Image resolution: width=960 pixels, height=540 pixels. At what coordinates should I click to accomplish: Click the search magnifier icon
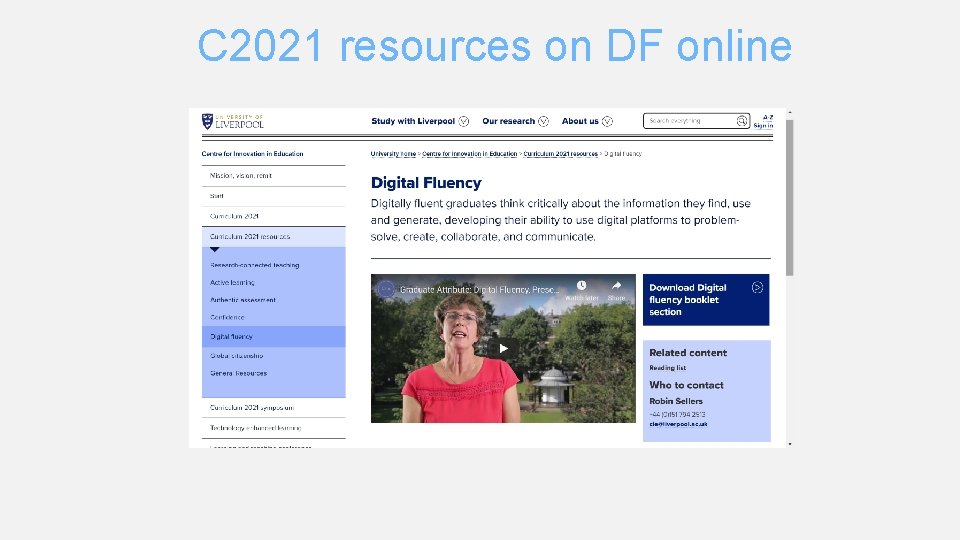coord(741,121)
